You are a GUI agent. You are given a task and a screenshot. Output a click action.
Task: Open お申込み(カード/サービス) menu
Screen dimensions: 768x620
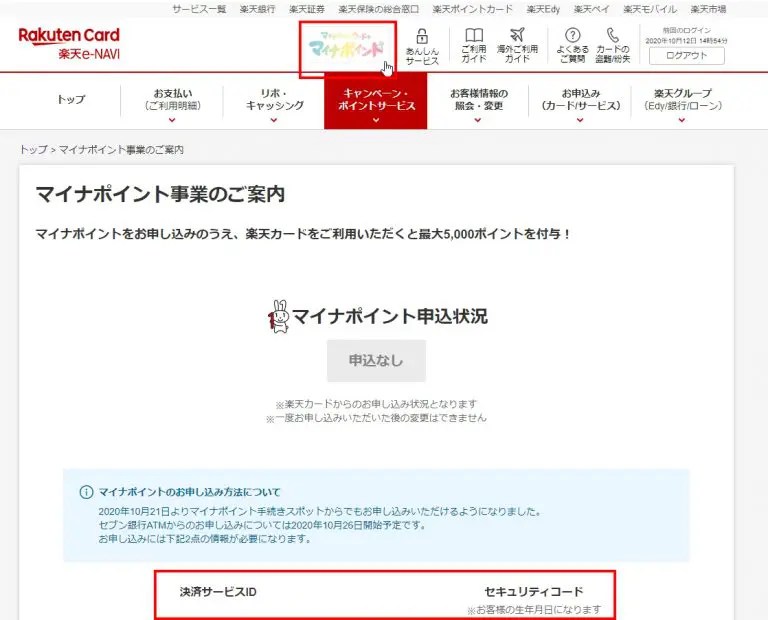[x=580, y=99]
